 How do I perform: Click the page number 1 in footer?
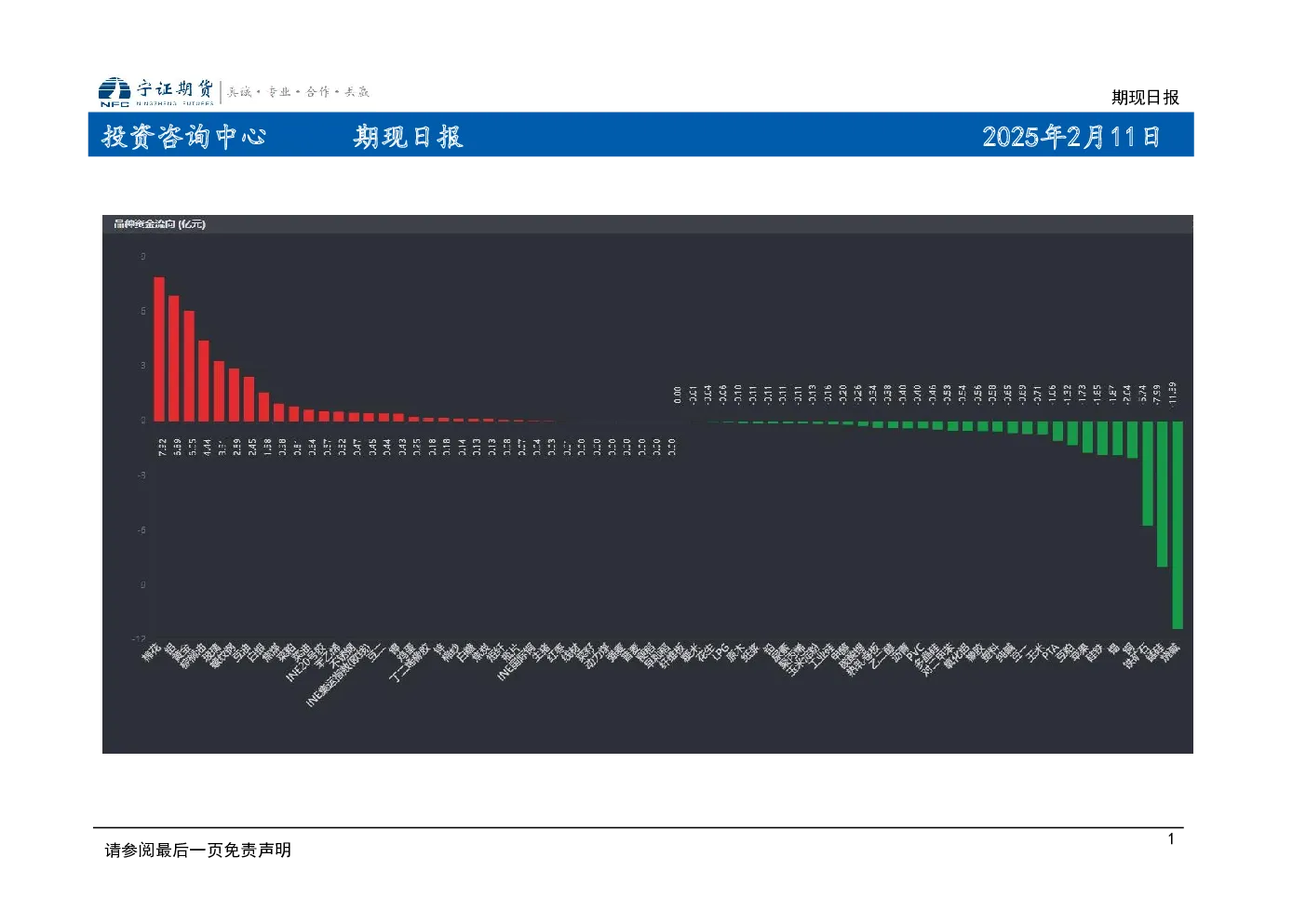coord(1171,839)
